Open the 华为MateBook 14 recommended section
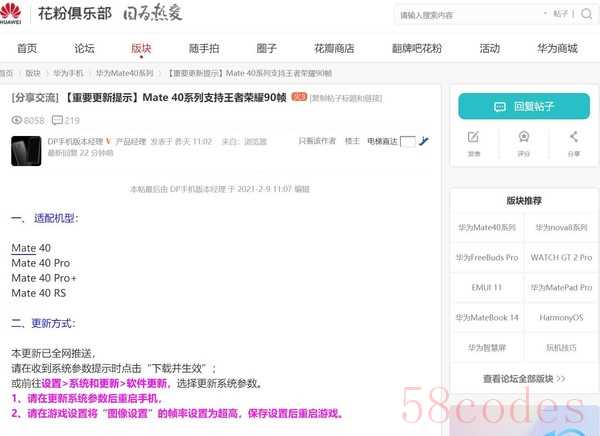 coord(487,317)
